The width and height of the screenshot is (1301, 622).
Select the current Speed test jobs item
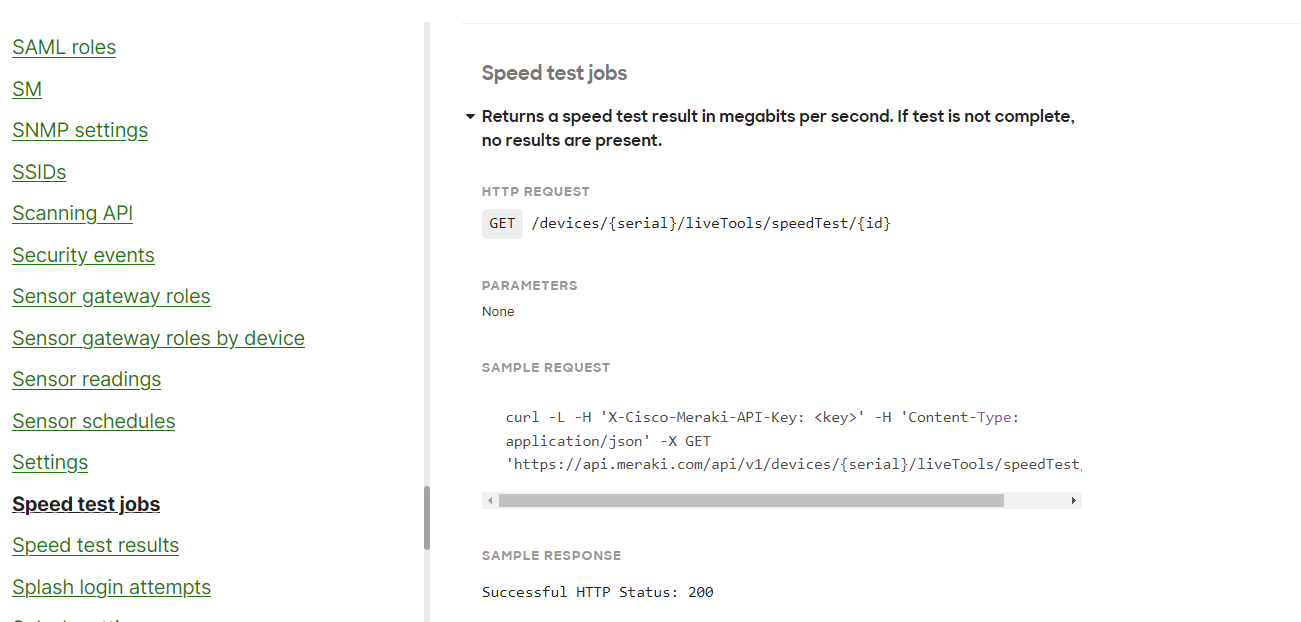(x=86, y=504)
